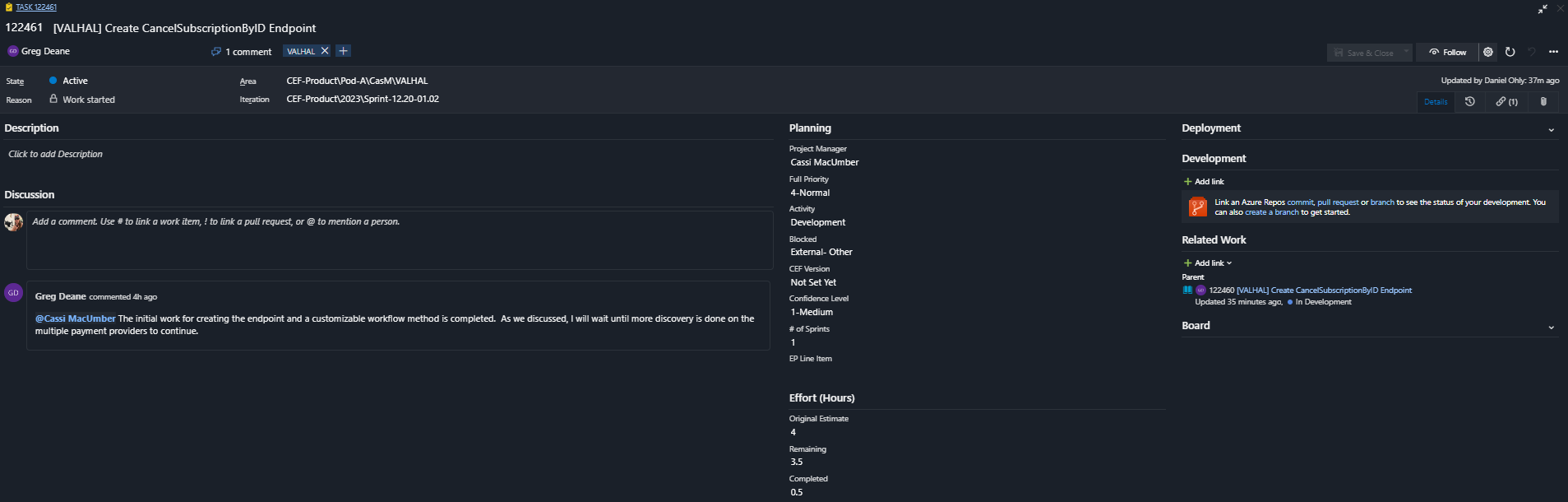Remove the VALHAL tag with X
Image resolution: width=1568 pixels, height=502 pixels.
point(325,51)
